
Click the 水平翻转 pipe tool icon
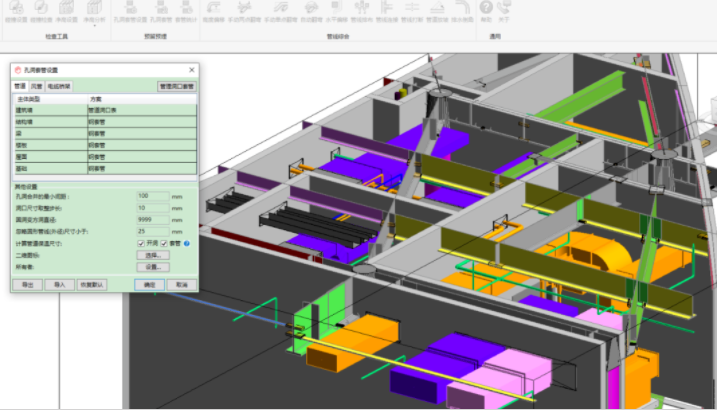pyautogui.click(x=335, y=12)
